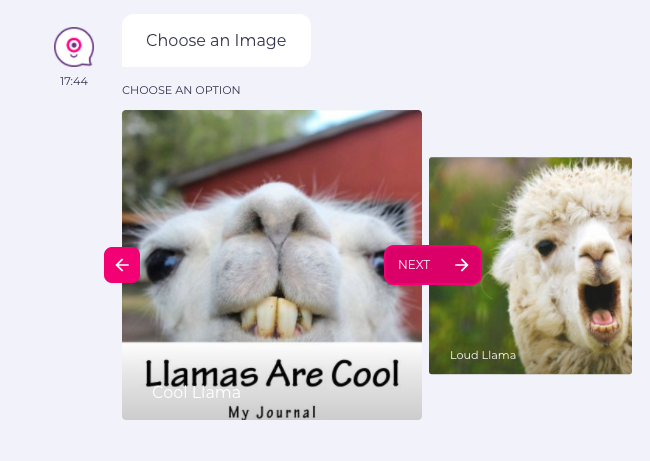Image resolution: width=650 pixels, height=461 pixels.
Task: Click the 17:44 message timestamp
Action: coord(74,81)
